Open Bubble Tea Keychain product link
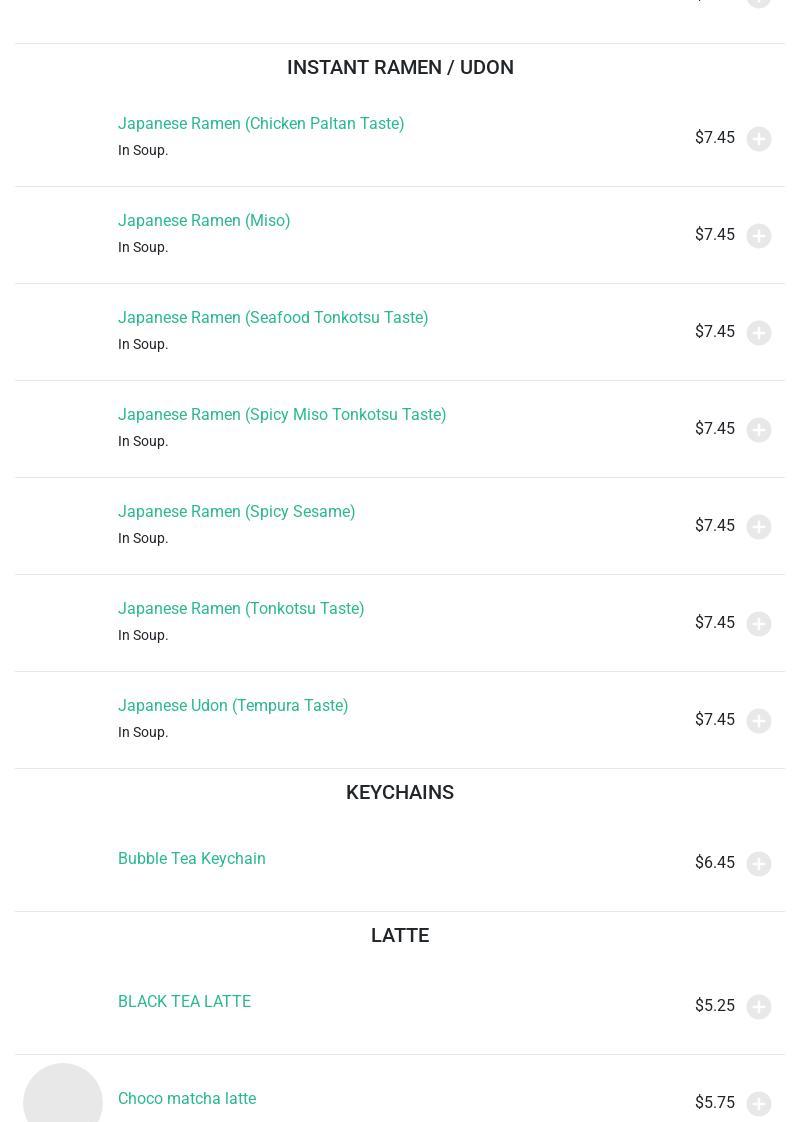The image size is (800, 1122). tap(192, 858)
